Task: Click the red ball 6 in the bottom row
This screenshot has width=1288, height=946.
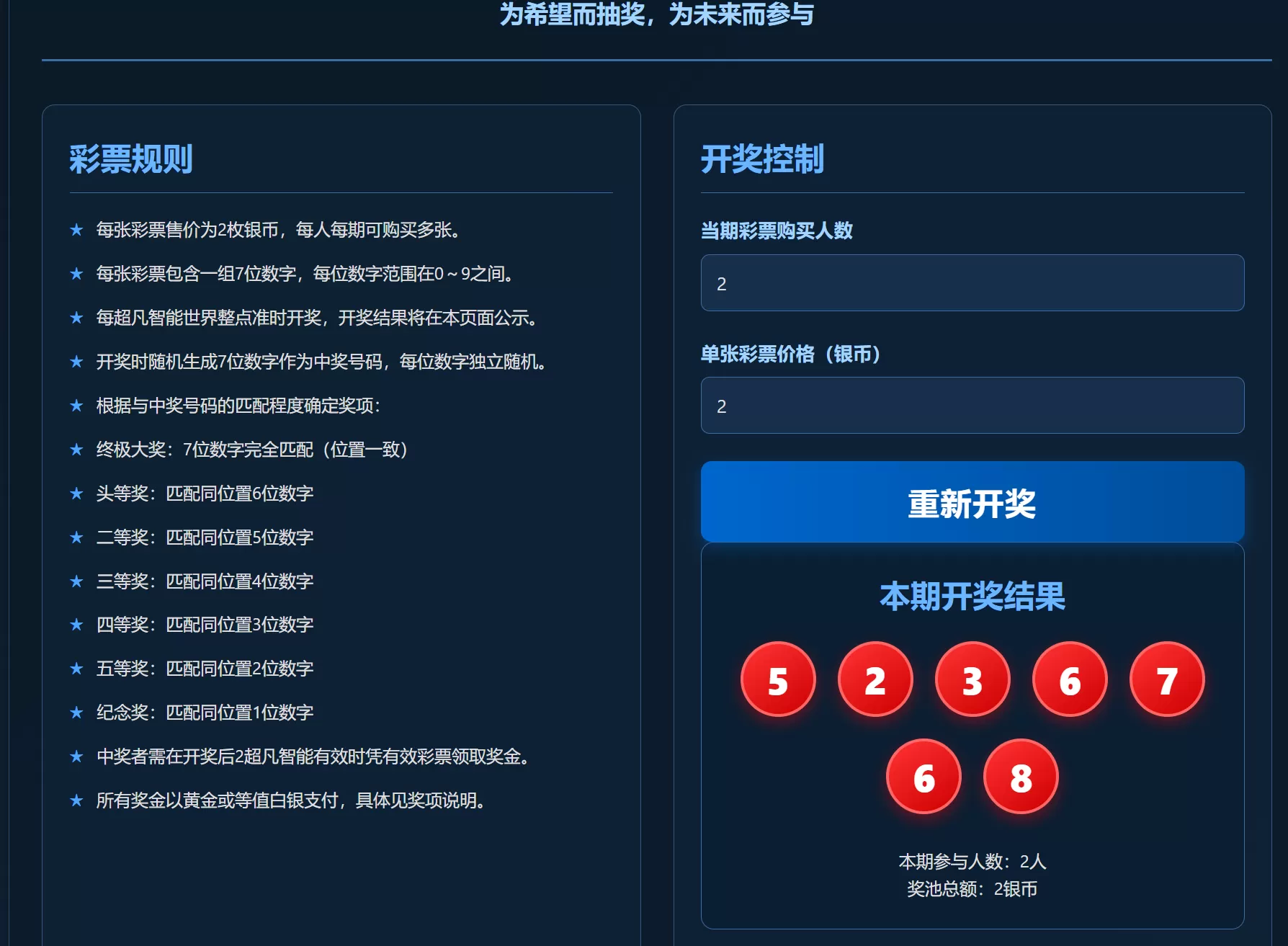Action: click(923, 776)
